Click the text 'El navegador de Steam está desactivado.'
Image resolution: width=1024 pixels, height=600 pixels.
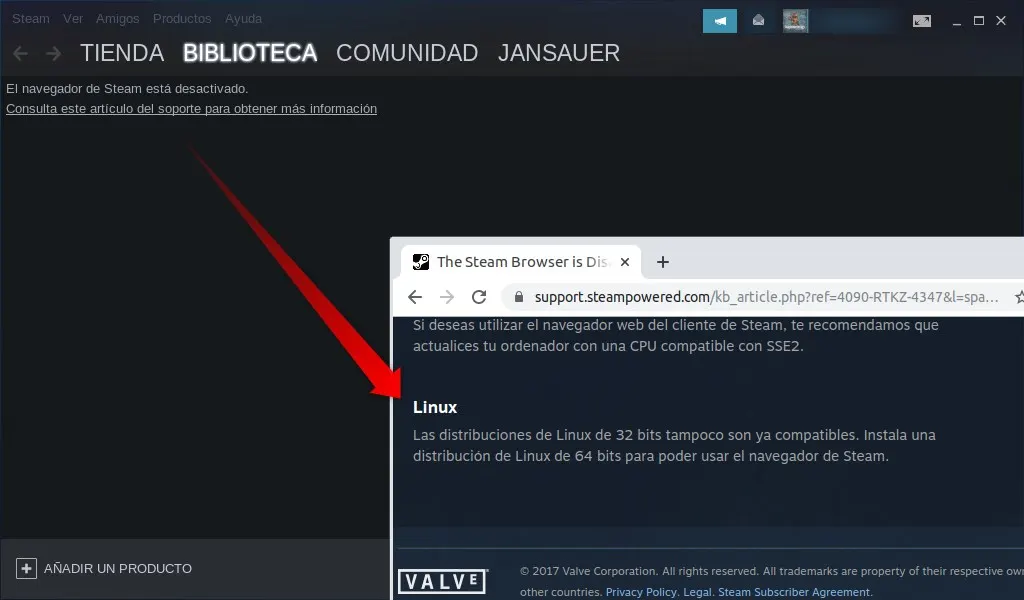coord(127,89)
